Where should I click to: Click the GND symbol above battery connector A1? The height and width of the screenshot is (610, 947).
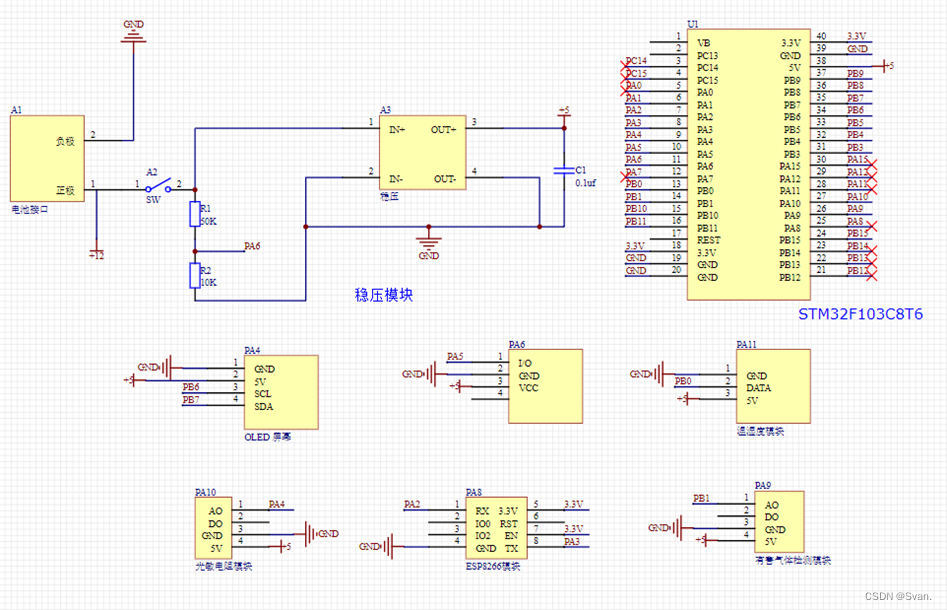tap(133, 33)
